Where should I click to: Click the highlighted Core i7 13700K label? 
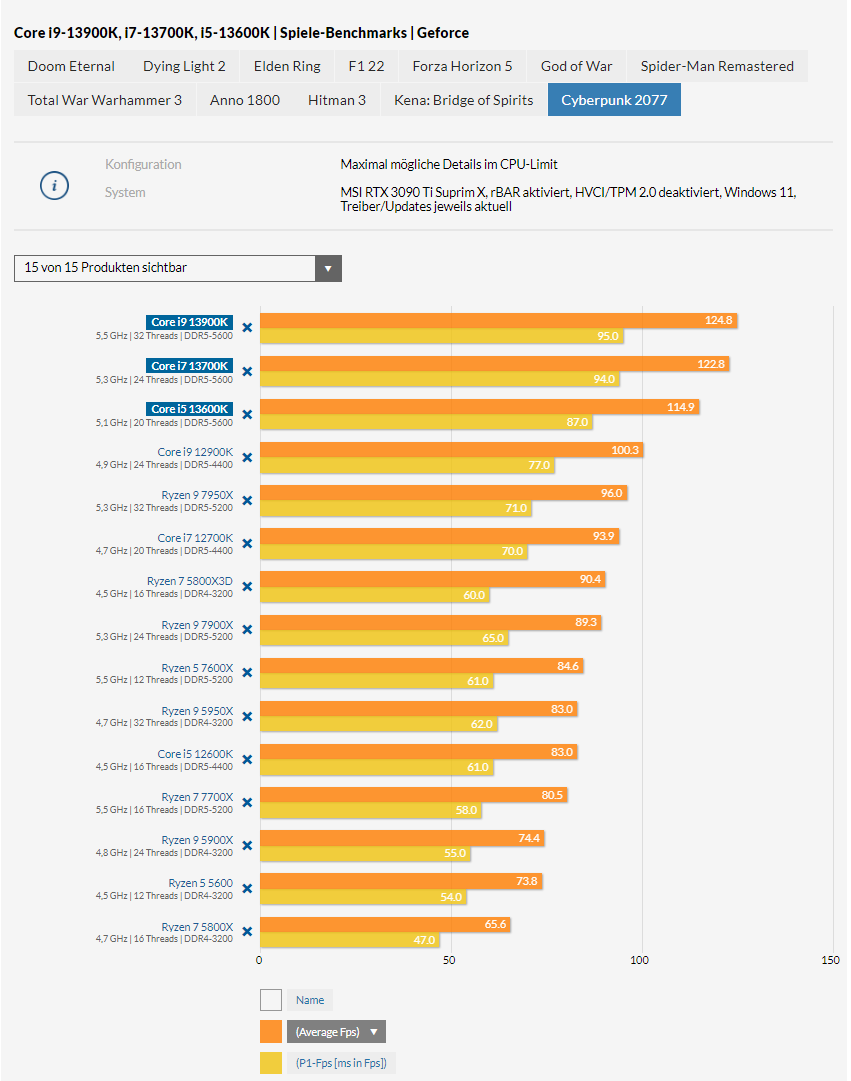click(x=190, y=366)
